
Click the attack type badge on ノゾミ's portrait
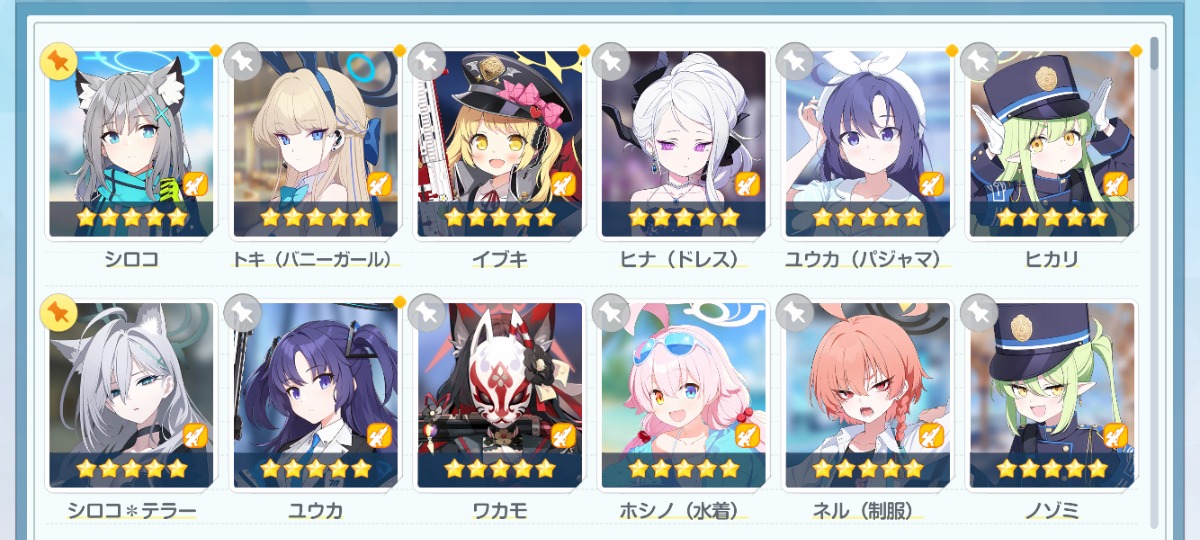(1116, 436)
